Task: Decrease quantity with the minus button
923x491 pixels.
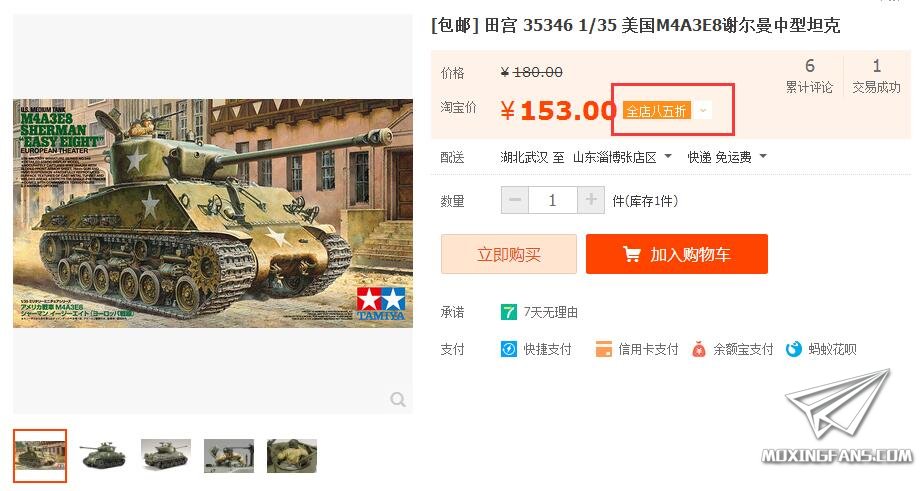Action: [515, 200]
